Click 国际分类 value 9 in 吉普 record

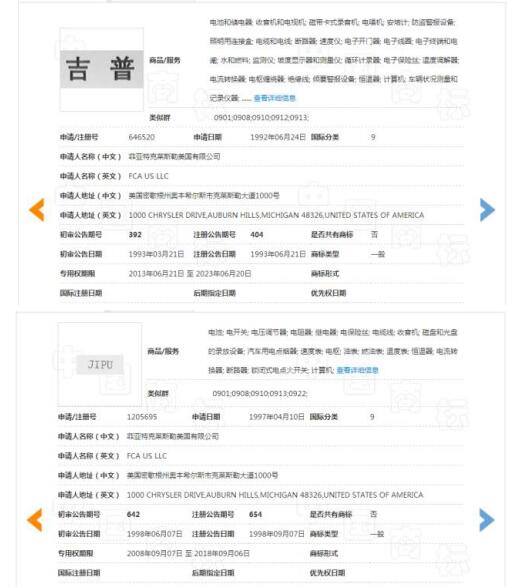pyautogui.click(x=373, y=137)
